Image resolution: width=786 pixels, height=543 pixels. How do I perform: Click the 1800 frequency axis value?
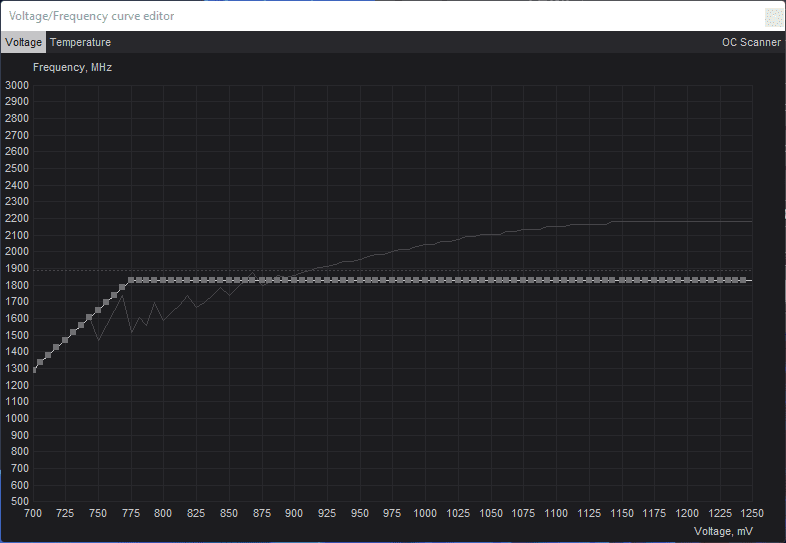click(x=17, y=285)
